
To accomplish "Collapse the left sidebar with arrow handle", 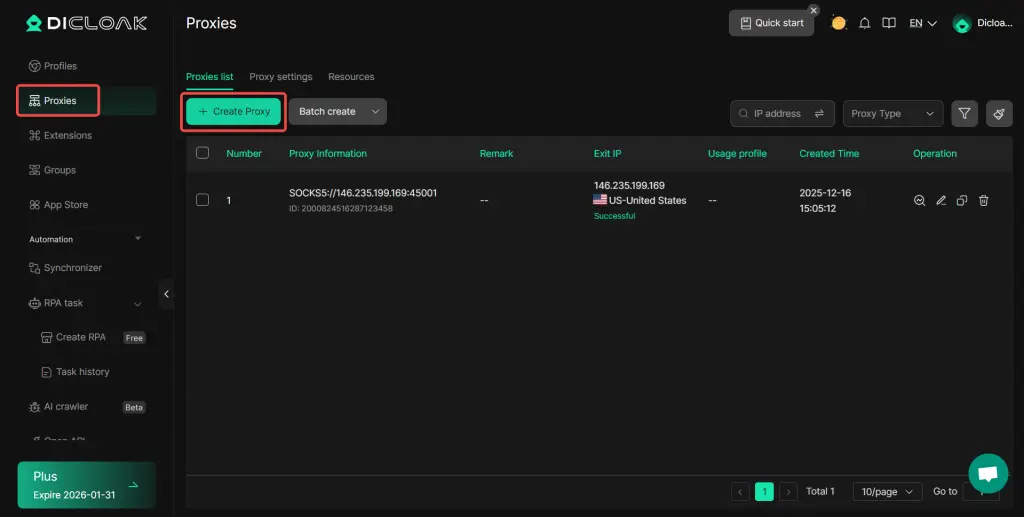I will point(166,294).
